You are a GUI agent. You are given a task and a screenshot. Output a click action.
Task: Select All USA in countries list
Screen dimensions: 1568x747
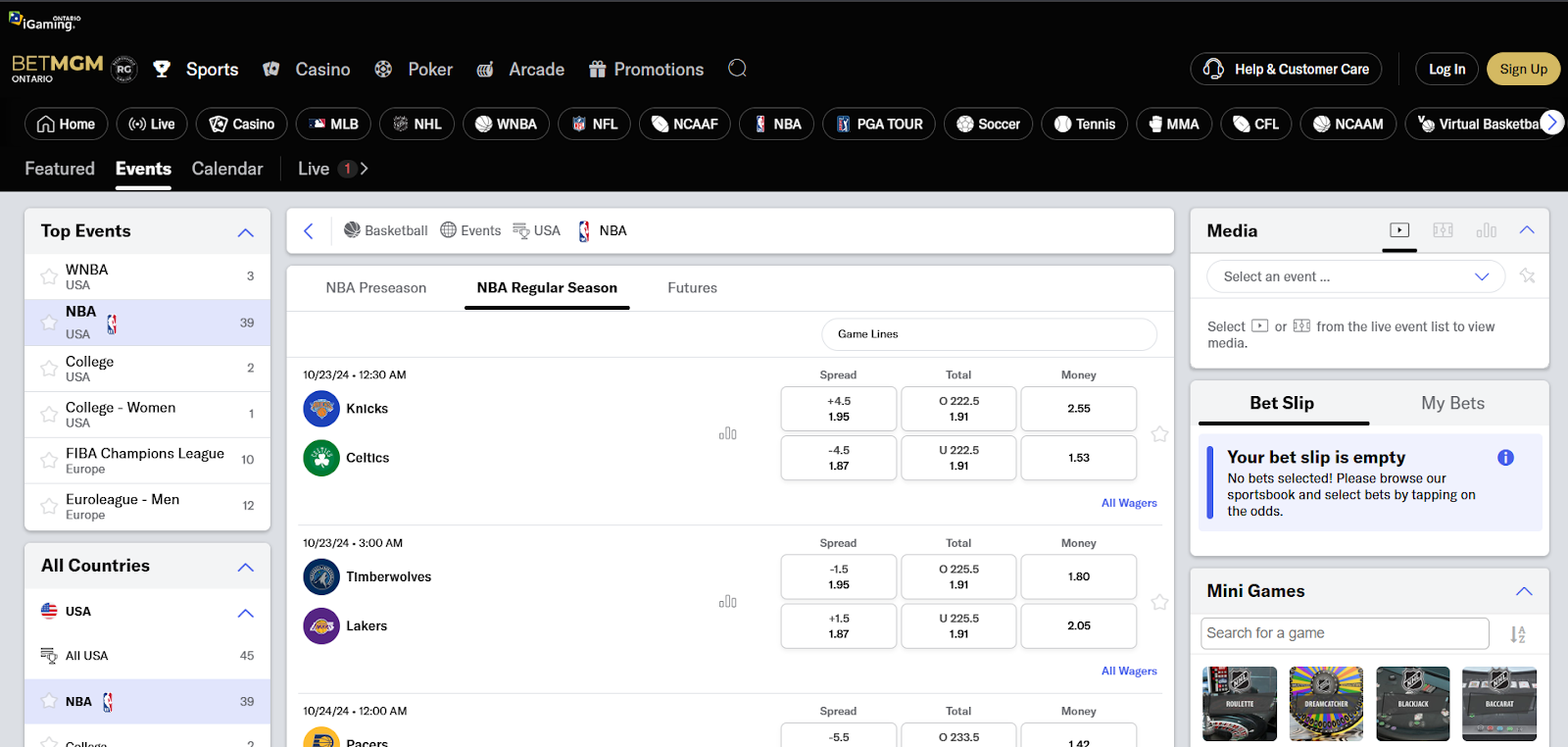point(147,656)
